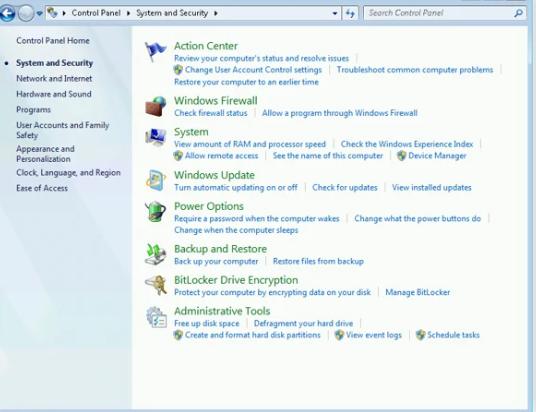Screen dimensions: 536x412
Task: Click the refresh button beside address bar
Action: (350, 14)
